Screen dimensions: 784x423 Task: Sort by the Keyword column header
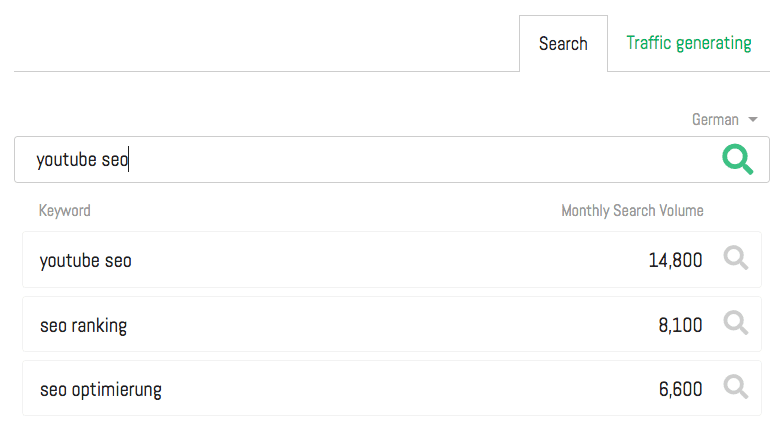65,211
